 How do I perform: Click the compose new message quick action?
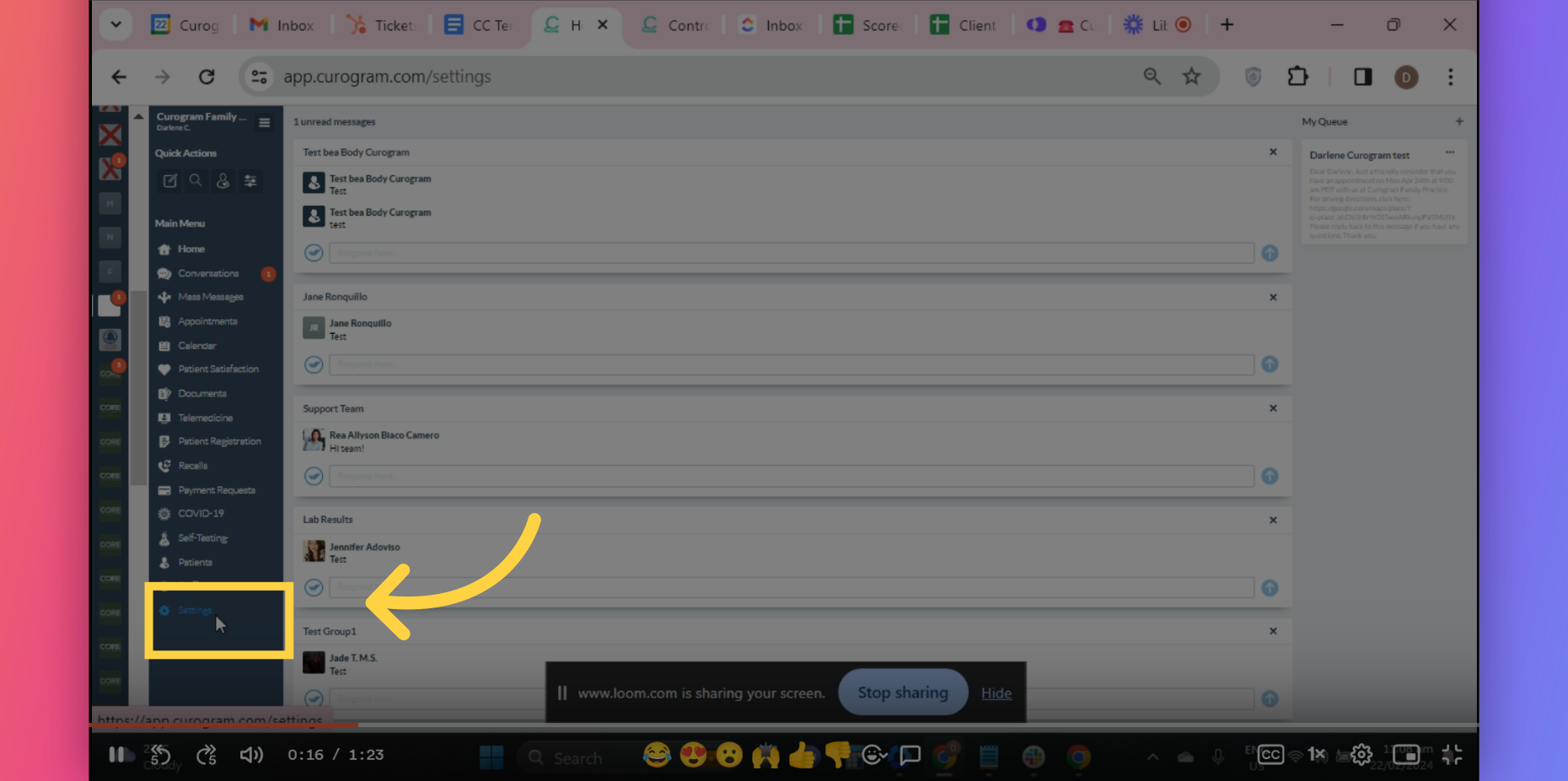click(x=170, y=180)
